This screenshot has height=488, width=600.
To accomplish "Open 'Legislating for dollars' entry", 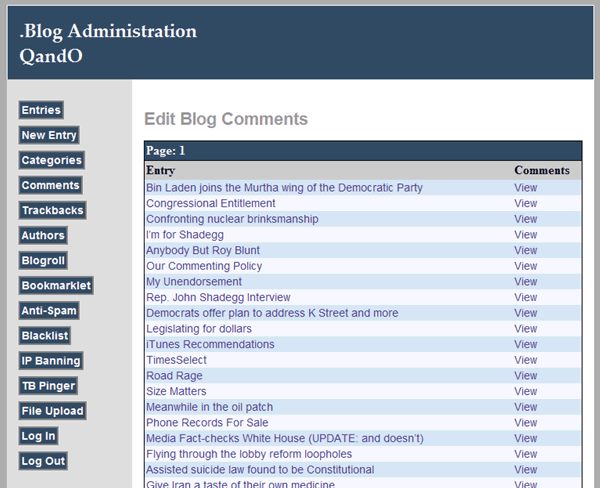I will click(x=199, y=329).
